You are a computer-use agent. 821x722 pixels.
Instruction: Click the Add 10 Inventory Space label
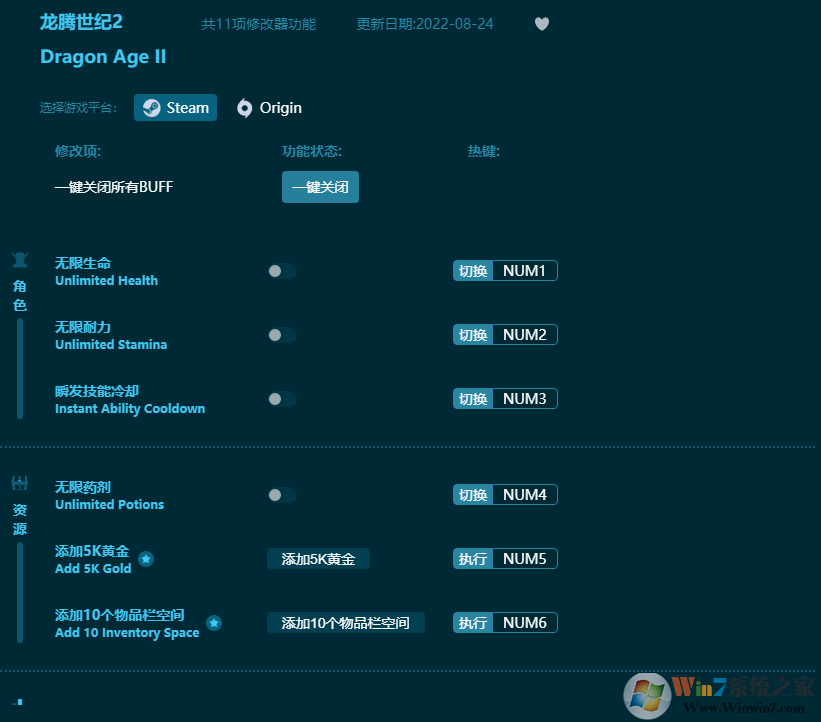[127, 632]
